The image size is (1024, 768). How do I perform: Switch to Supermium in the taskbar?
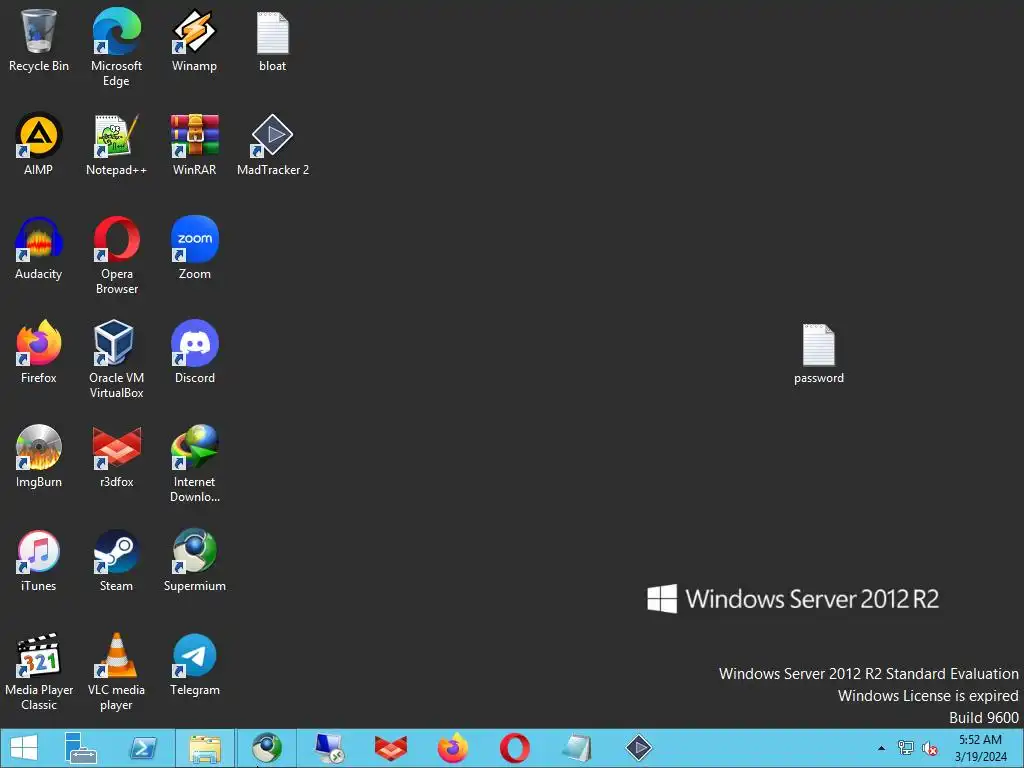click(x=267, y=748)
